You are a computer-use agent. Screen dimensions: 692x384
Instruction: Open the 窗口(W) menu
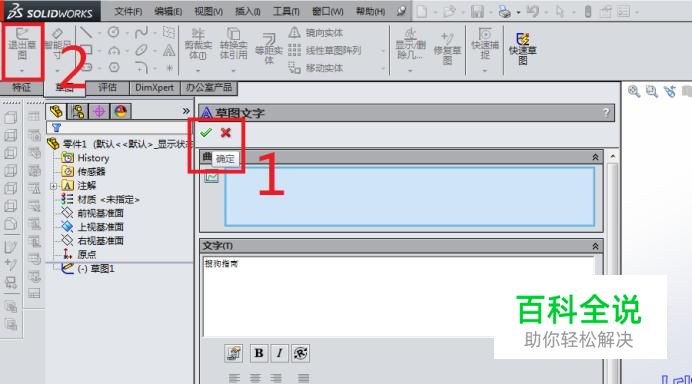(327, 11)
